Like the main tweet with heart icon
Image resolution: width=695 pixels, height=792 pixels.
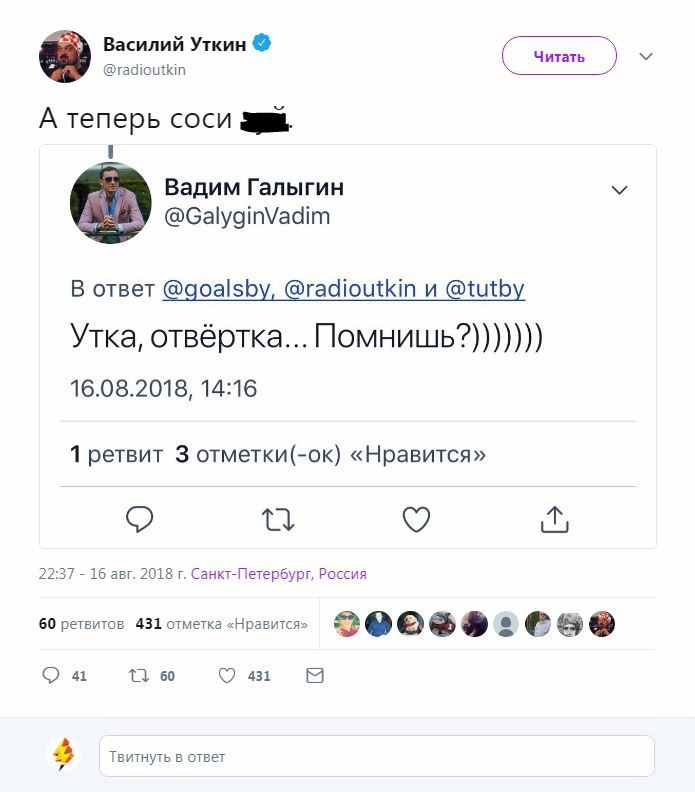click(227, 676)
